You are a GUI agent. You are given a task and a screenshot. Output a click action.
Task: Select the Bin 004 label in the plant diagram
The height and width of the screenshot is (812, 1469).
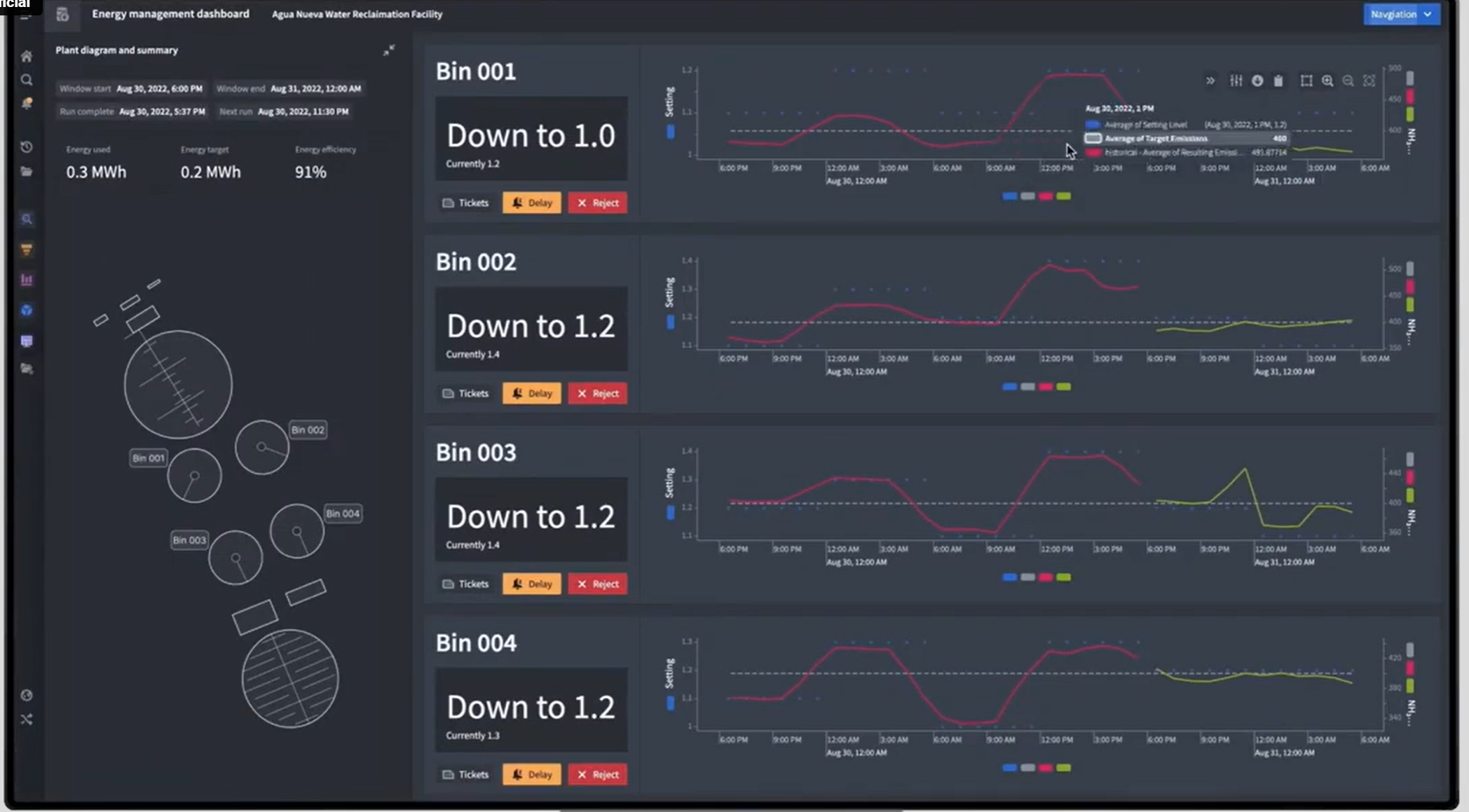click(x=343, y=514)
